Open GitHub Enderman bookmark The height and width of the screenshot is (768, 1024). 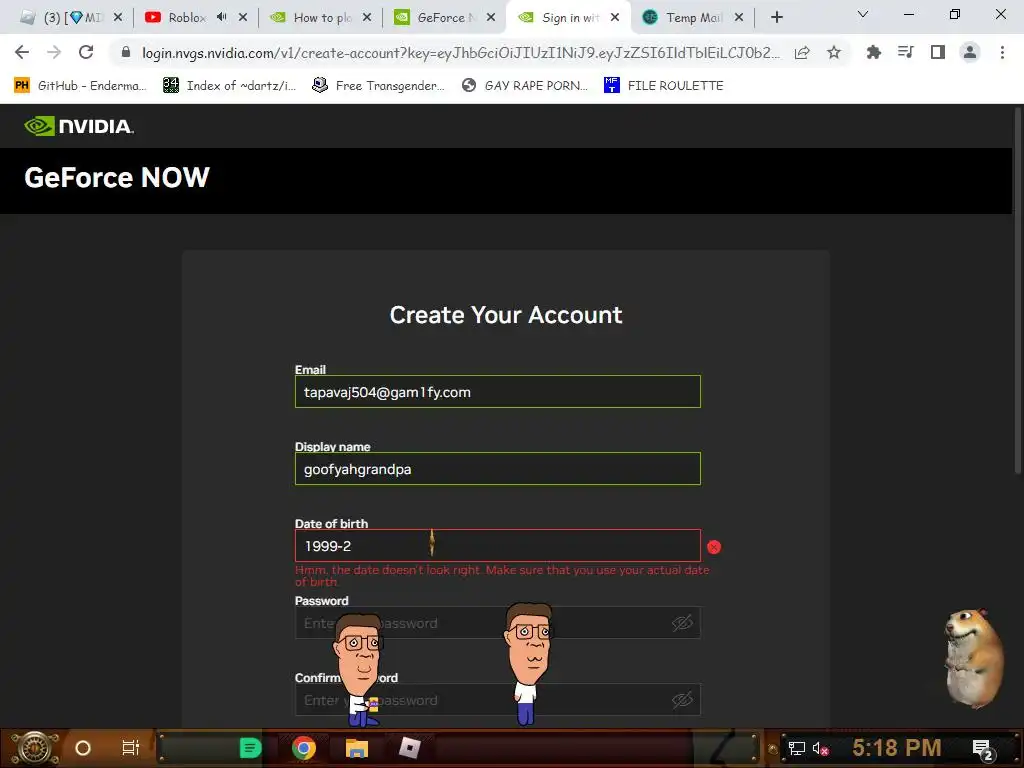(x=81, y=86)
